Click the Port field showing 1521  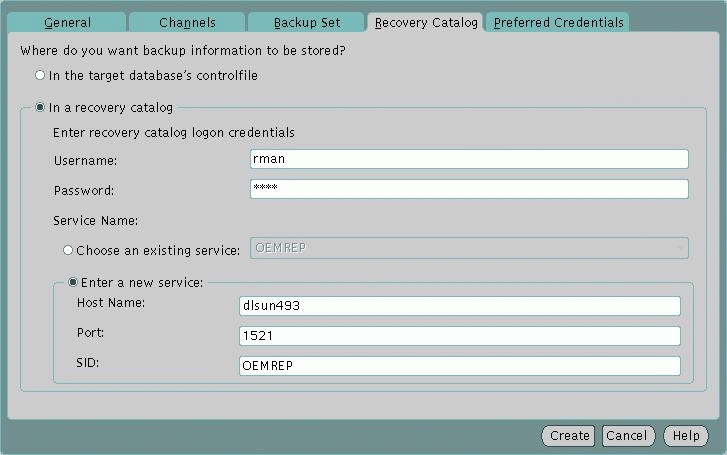click(460, 336)
